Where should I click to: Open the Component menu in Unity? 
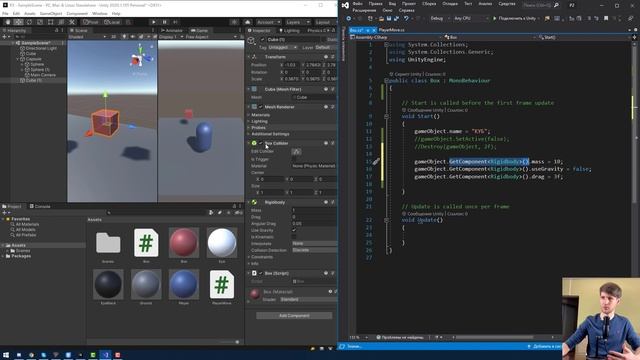77,13
